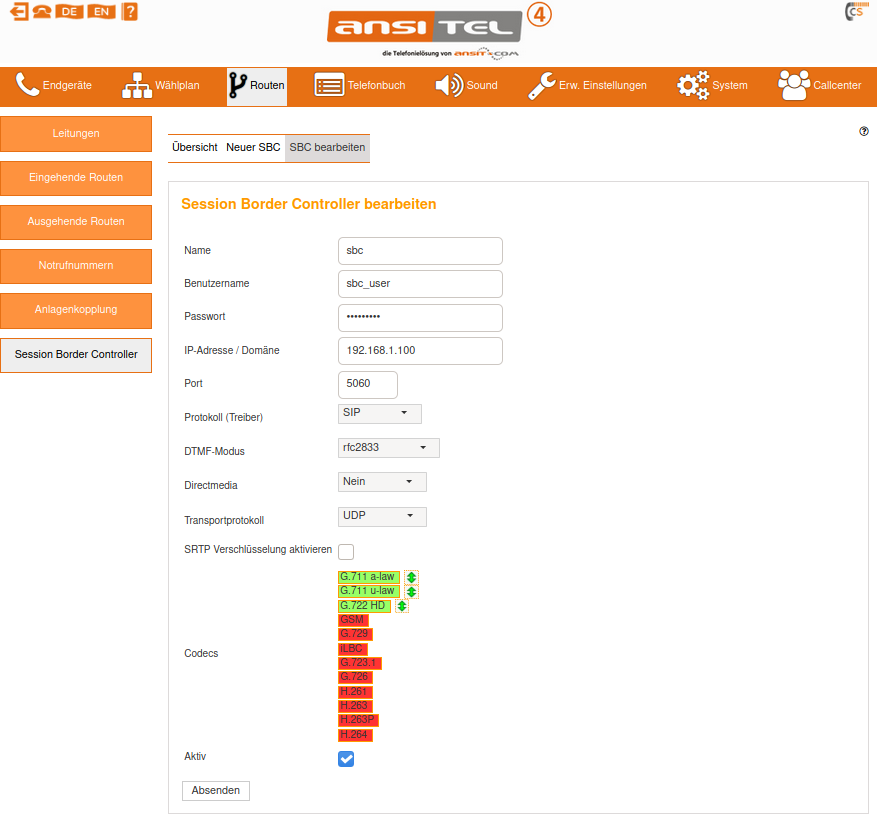
Task: Open Eingehende Routen in the sidebar
Action: pos(76,178)
